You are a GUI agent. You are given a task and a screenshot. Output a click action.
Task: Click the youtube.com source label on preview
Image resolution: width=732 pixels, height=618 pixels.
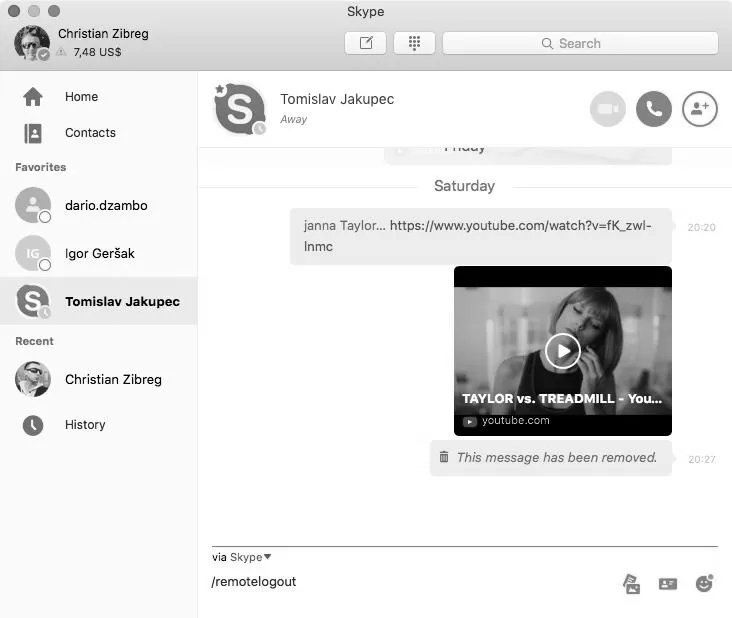pyautogui.click(x=515, y=421)
